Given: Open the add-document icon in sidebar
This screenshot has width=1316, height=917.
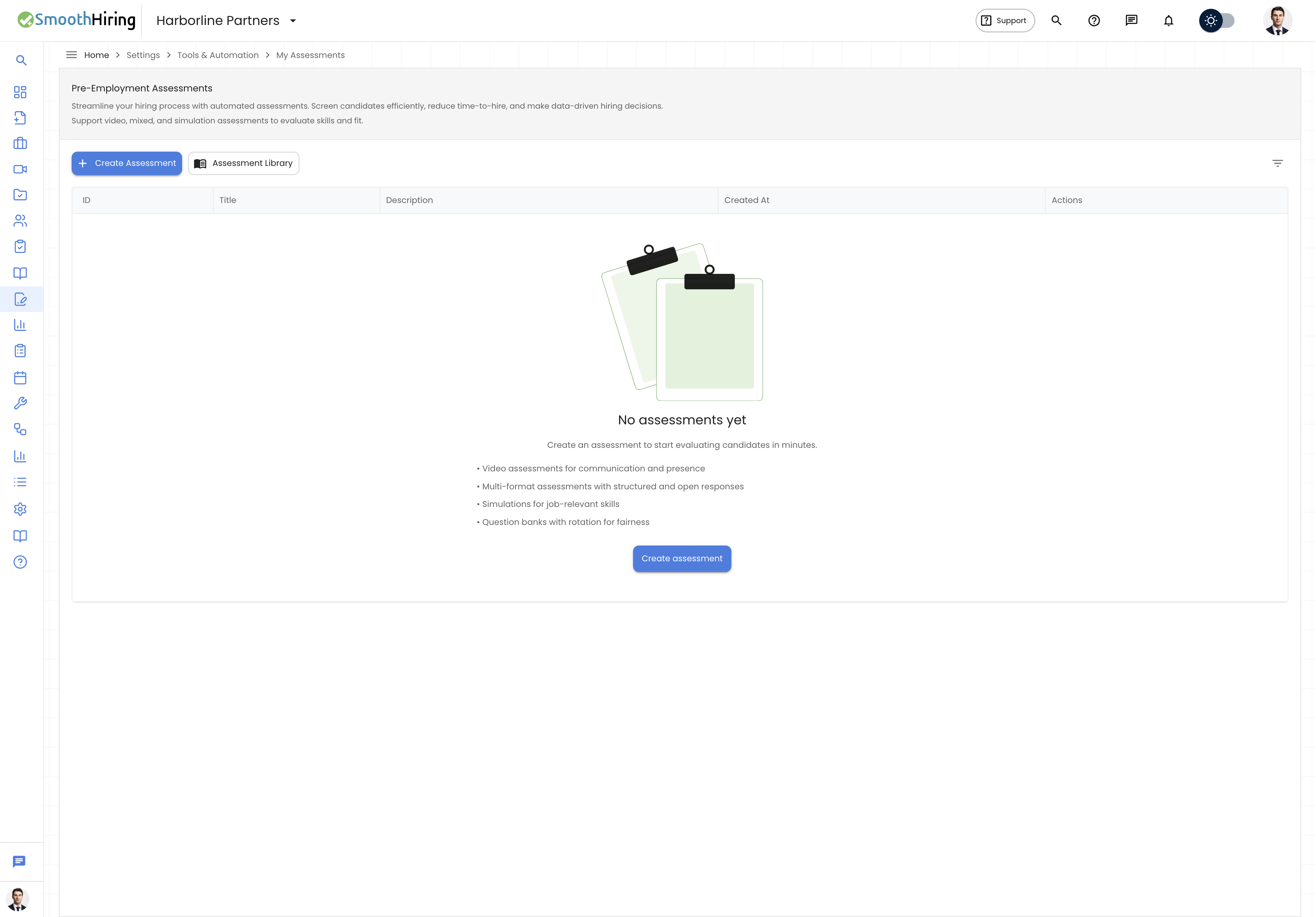Looking at the screenshot, I should (20, 117).
